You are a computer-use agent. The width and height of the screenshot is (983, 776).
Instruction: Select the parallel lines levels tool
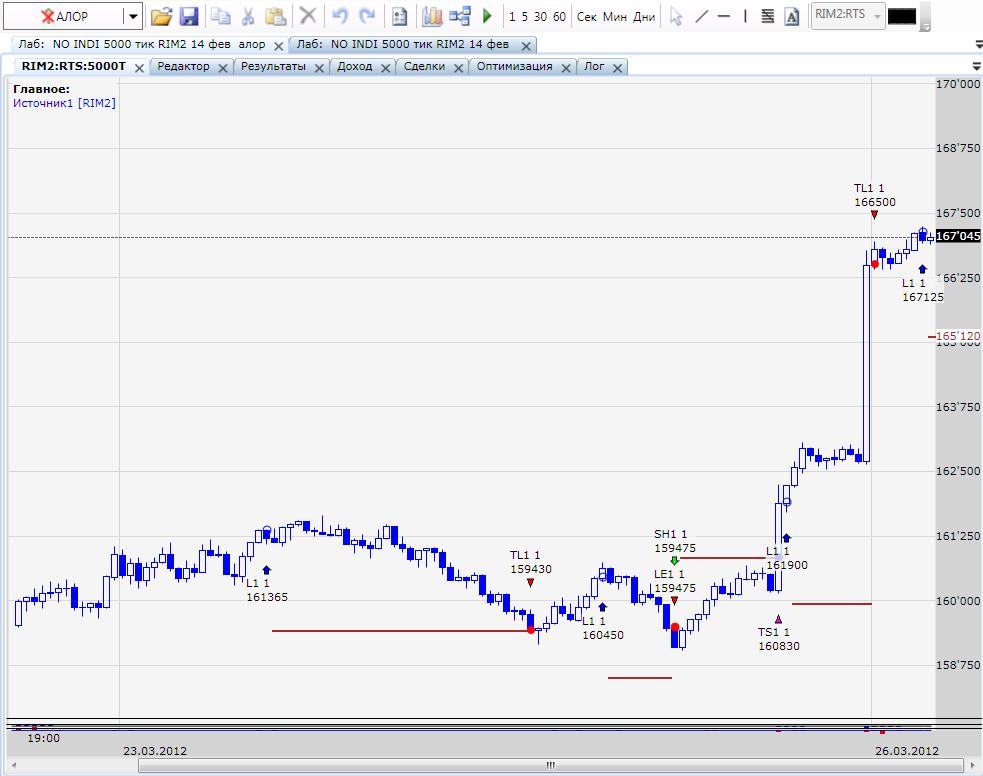(768, 16)
